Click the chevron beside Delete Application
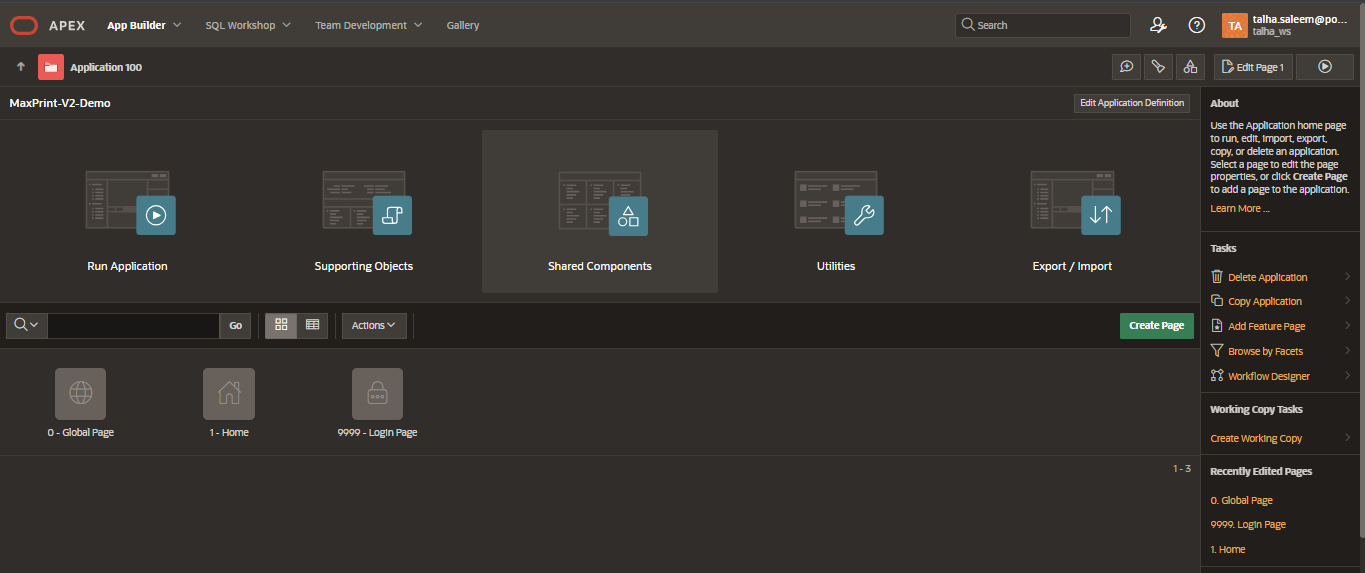The height and width of the screenshot is (573, 1365). click(1348, 277)
